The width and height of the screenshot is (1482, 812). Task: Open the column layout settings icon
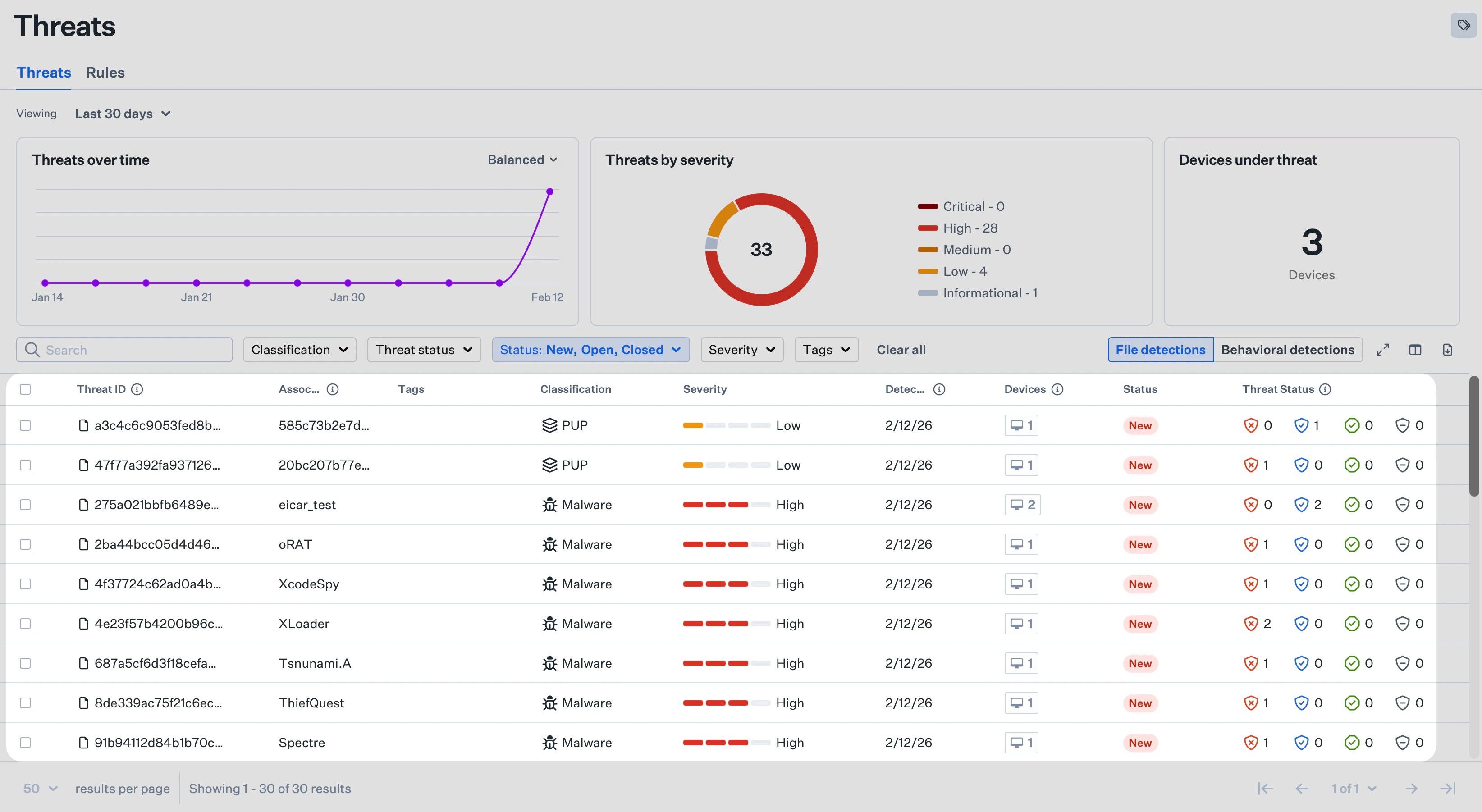click(1416, 349)
